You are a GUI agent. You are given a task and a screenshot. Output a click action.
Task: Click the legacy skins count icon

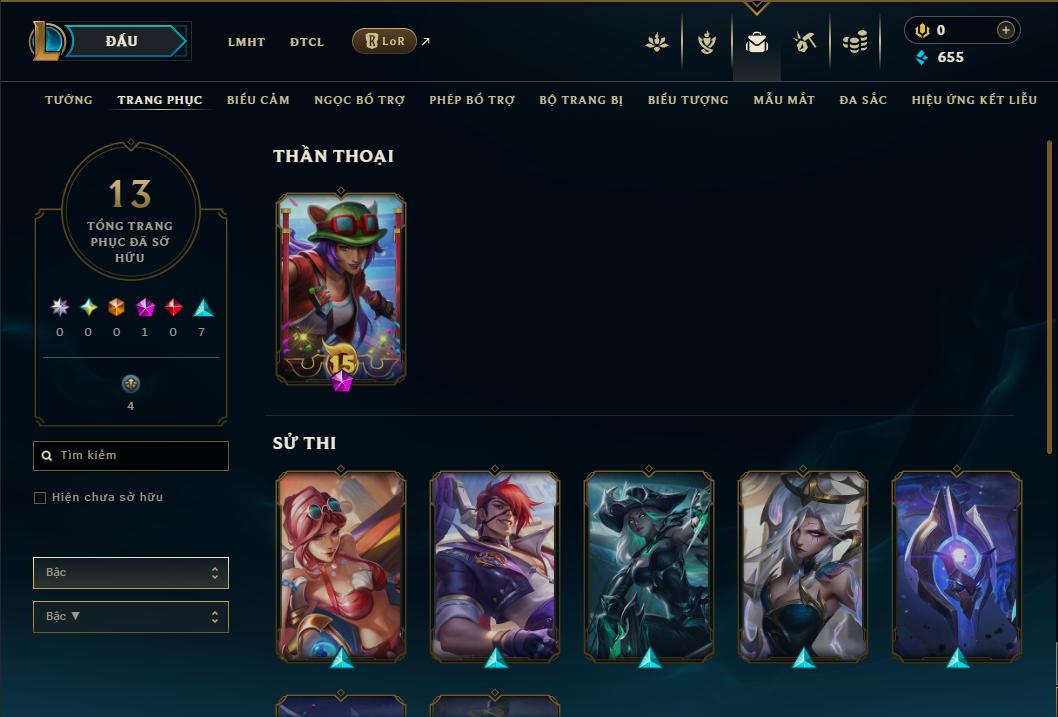(130, 384)
